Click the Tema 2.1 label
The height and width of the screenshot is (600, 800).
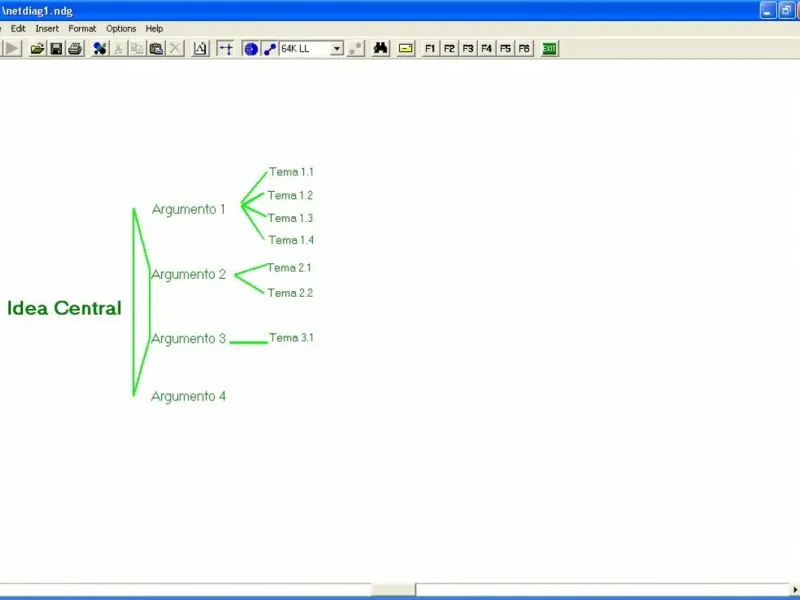[x=289, y=268]
